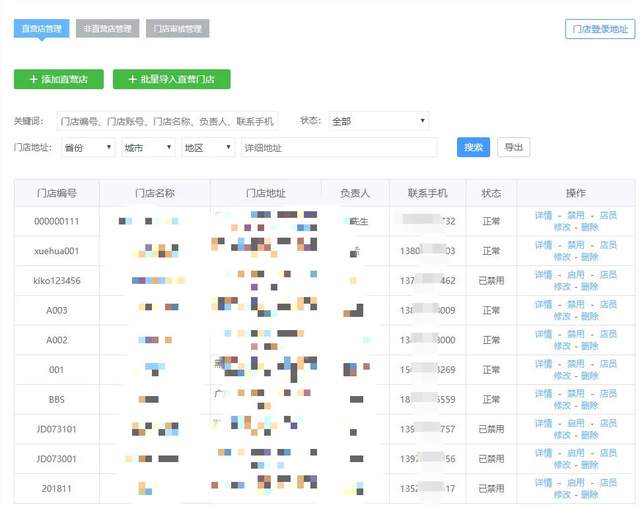This screenshot has height=507, width=640.
Task: Select the store number cell kiko123456
Action: click(57, 281)
